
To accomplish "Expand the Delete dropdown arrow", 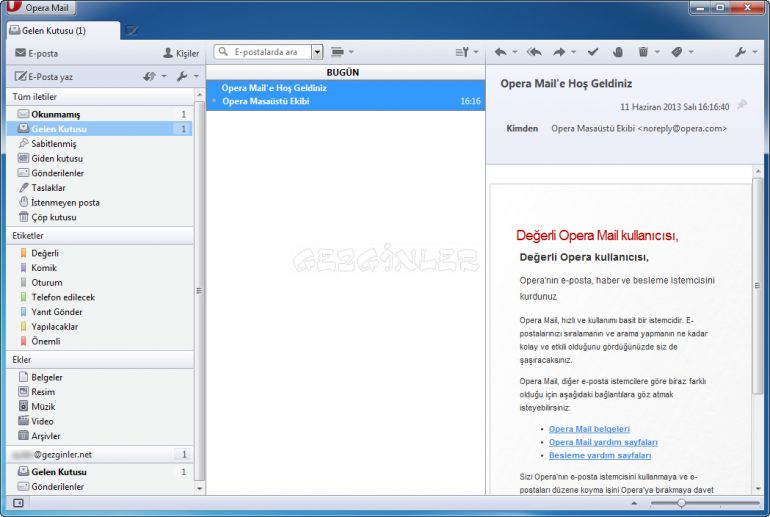I will [x=657, y=52].
